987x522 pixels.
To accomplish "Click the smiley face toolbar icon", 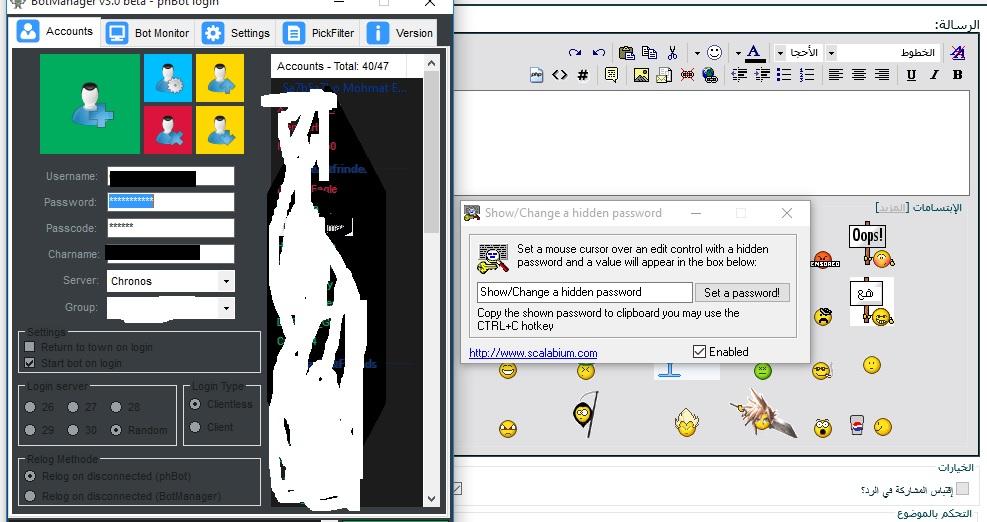I will coord(714,52).
